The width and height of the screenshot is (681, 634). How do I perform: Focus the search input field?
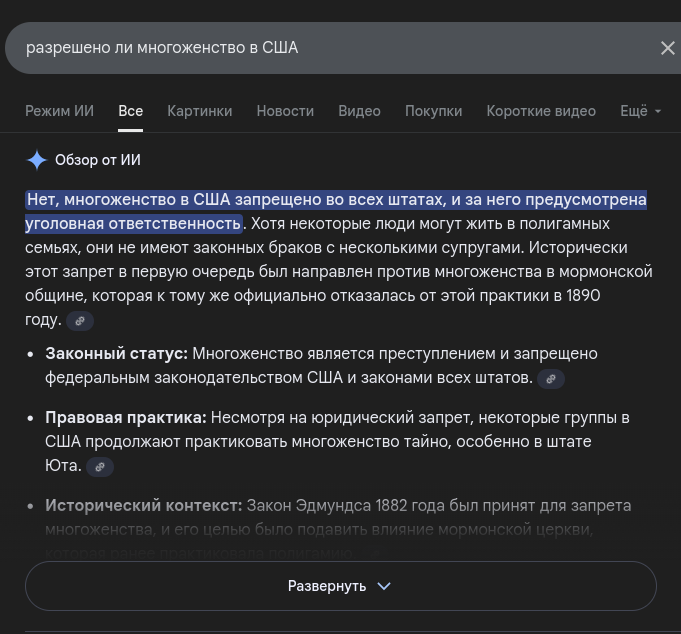[320, 48]
